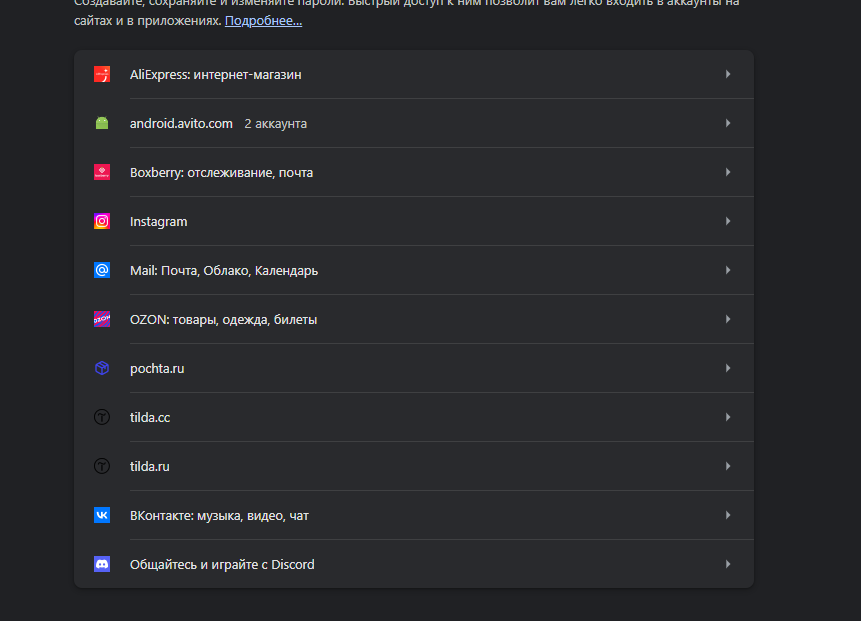Expand the tilda.ru entry arrow

[728, 466]
